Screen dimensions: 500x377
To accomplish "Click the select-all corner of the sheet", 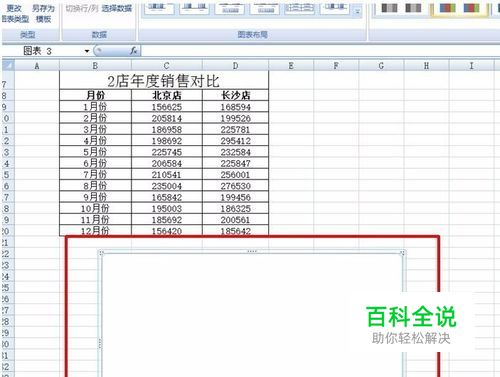I will point(7,65).
